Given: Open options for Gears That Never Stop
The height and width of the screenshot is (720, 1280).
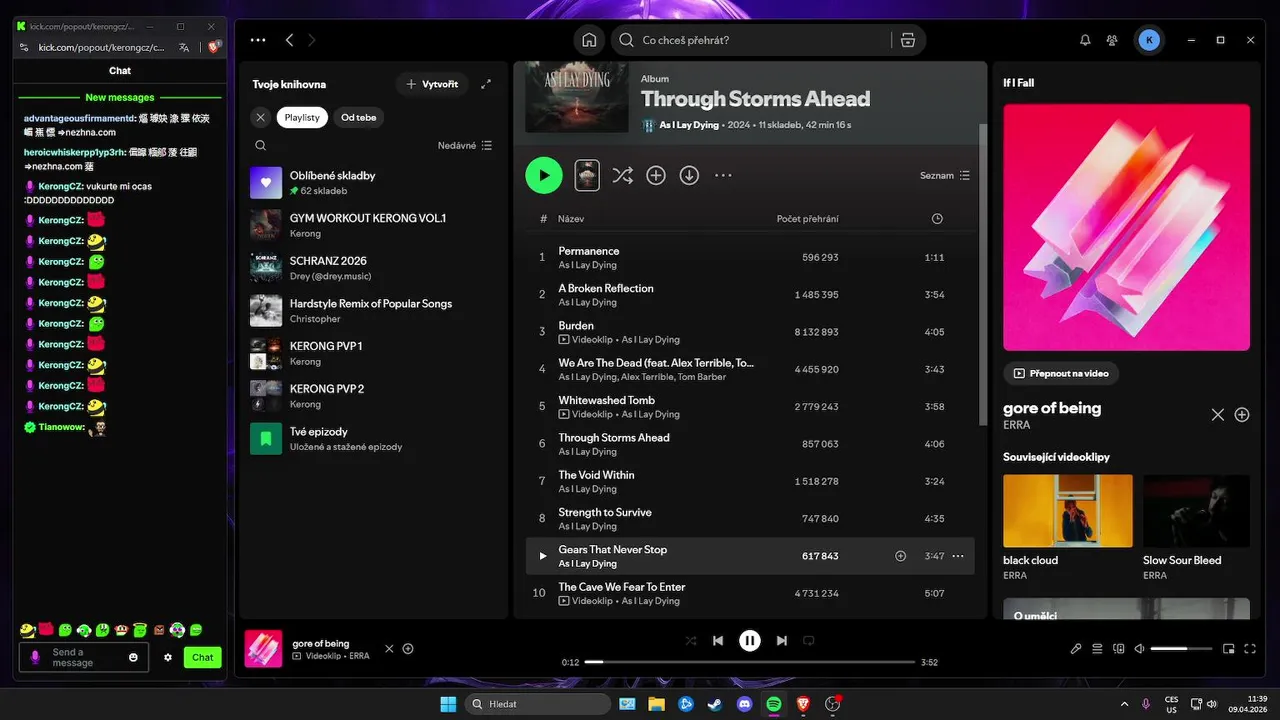Looking at the screenshot, I should click(958, 556).
